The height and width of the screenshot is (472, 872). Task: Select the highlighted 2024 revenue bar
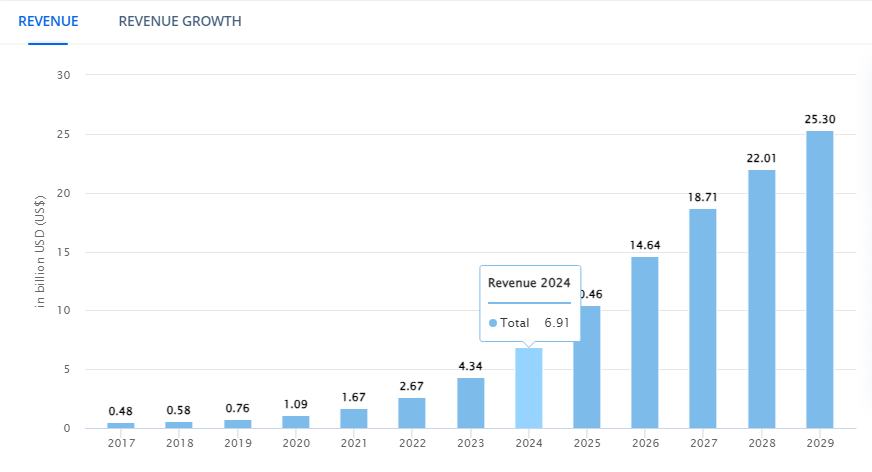(529, 388)
